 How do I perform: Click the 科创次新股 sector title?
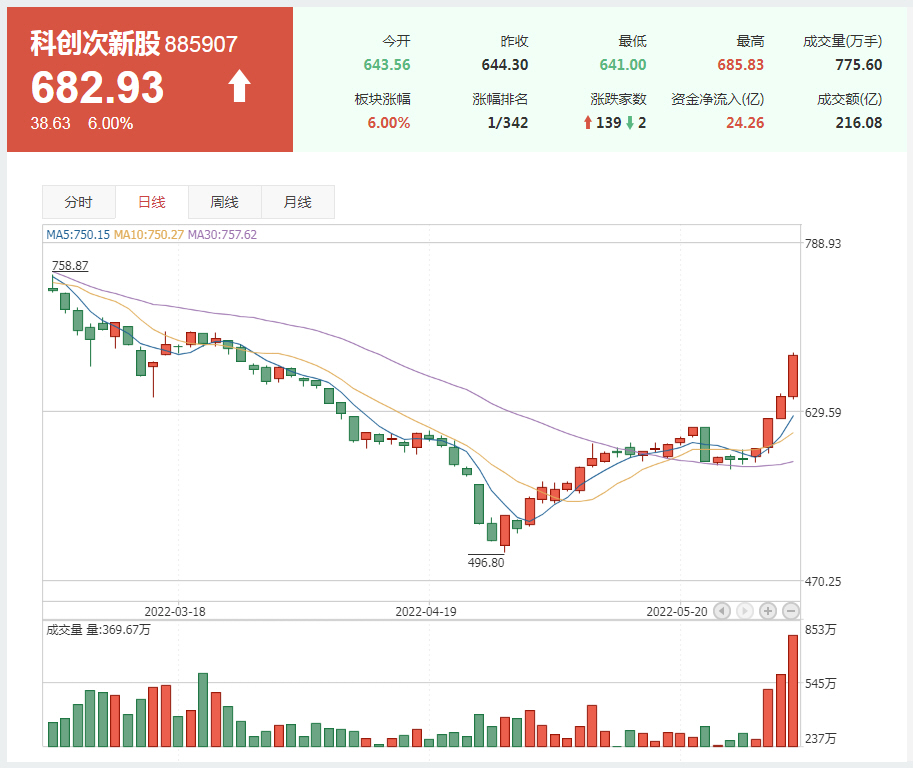94,44
